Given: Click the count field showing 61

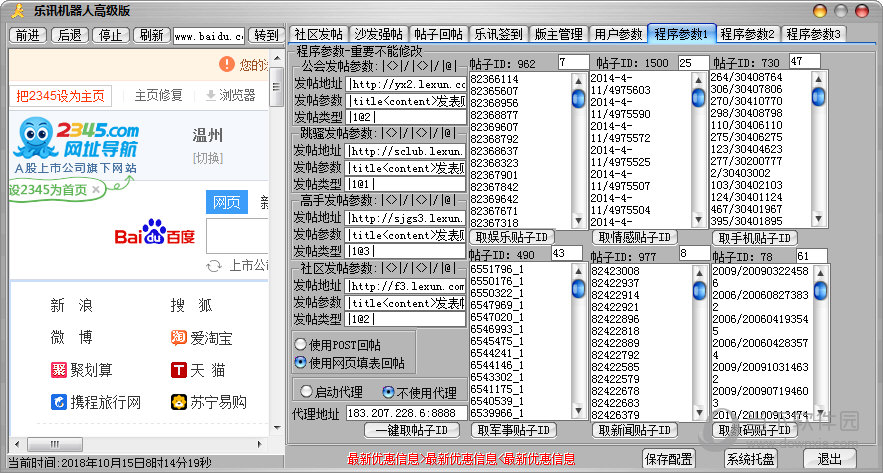Looking at the screenshot, I should [x=811, y=256].
